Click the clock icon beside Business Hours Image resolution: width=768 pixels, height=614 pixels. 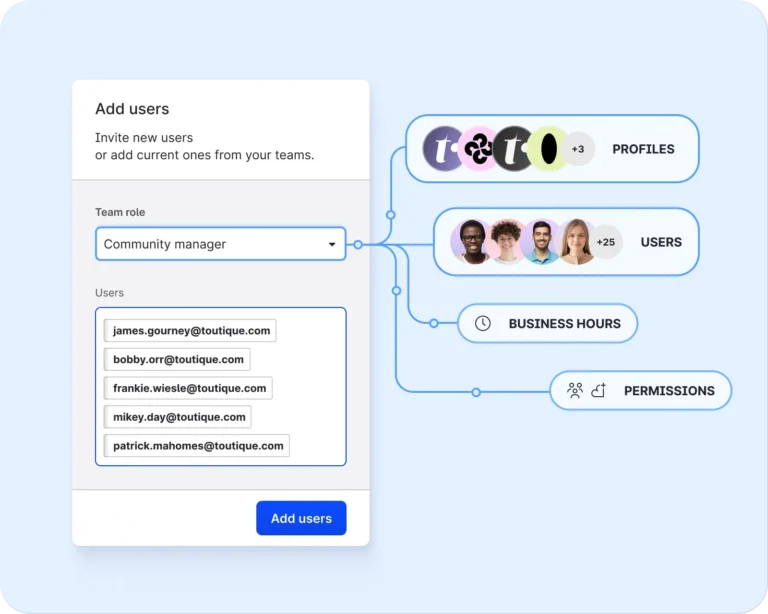coord(482,323)
